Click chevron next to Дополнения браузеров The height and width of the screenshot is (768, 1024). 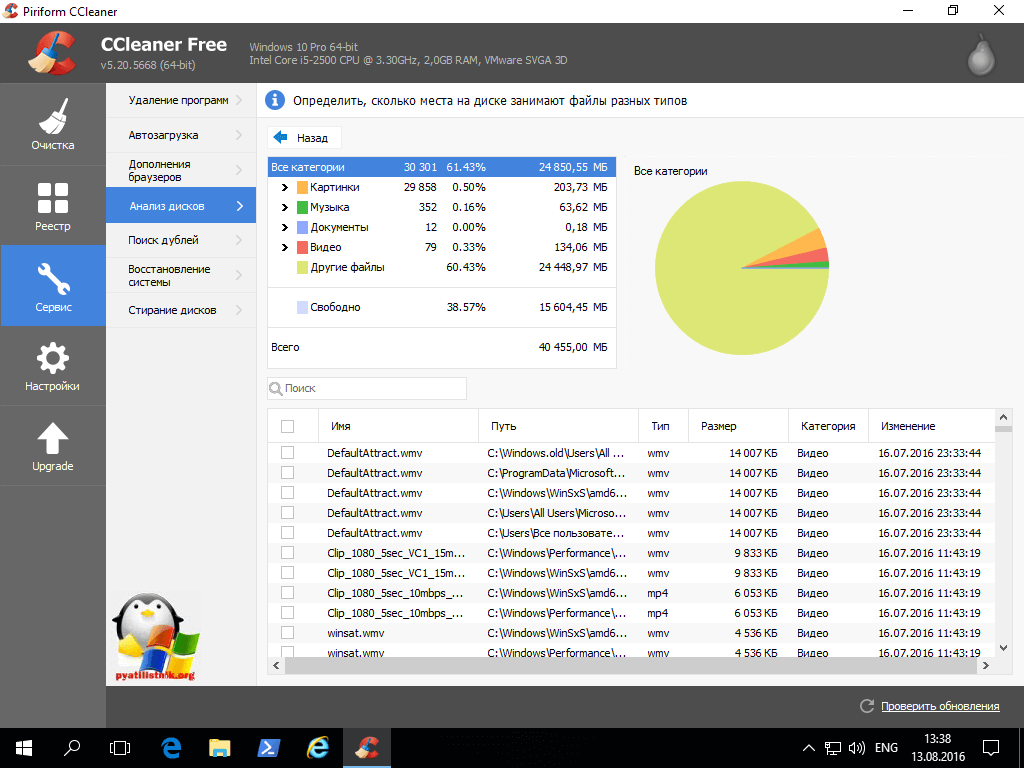pos(239,170)
